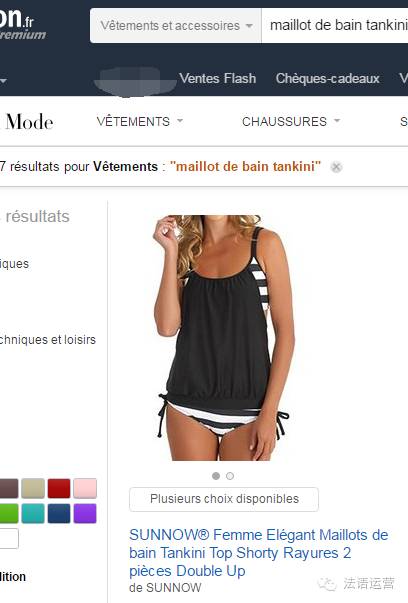Open the Vêtements et accessoires category dropdown
The height and width of the screenshot is (603, 408).
(176, 26)
